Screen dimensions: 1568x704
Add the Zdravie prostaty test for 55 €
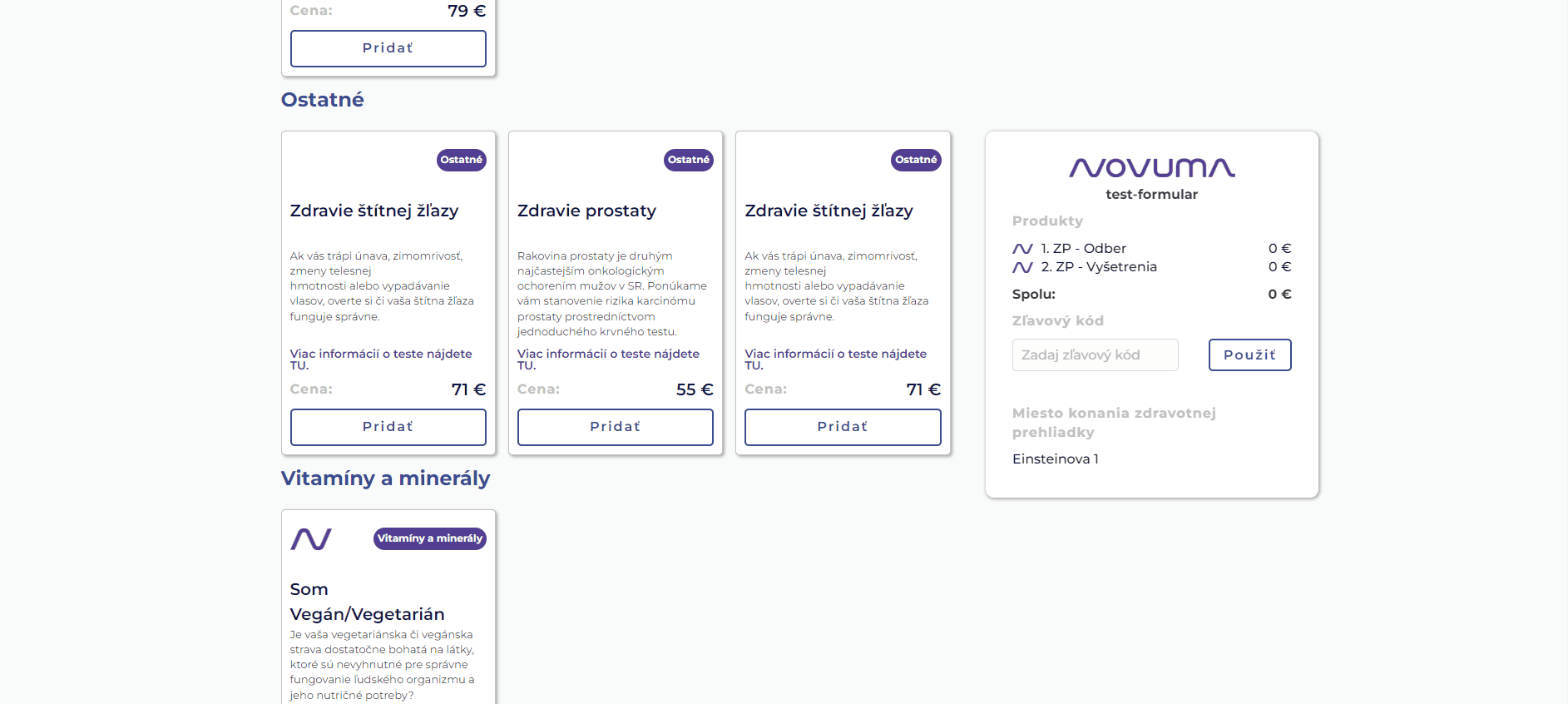click(615, 427)
